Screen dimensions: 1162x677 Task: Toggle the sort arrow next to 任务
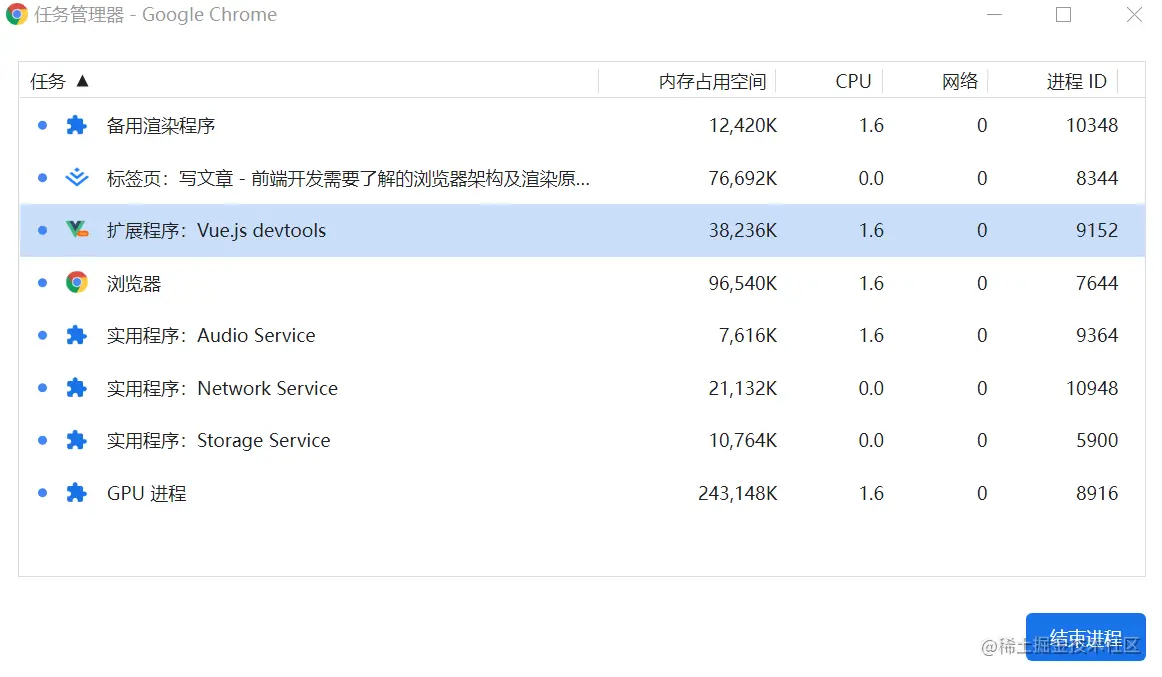pyautogui.click(x=82, y=81)
